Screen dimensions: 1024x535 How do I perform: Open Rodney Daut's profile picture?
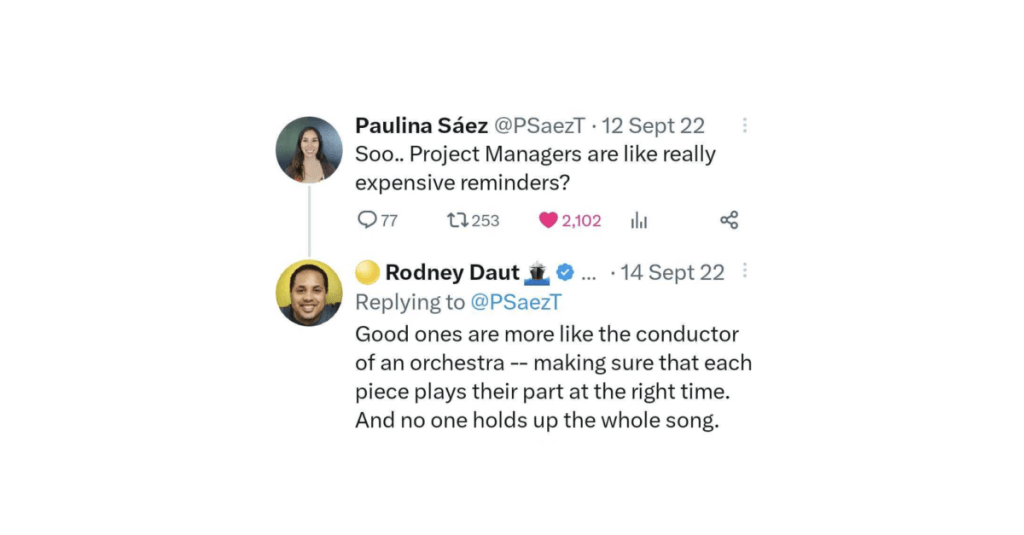tap(309, 293)
